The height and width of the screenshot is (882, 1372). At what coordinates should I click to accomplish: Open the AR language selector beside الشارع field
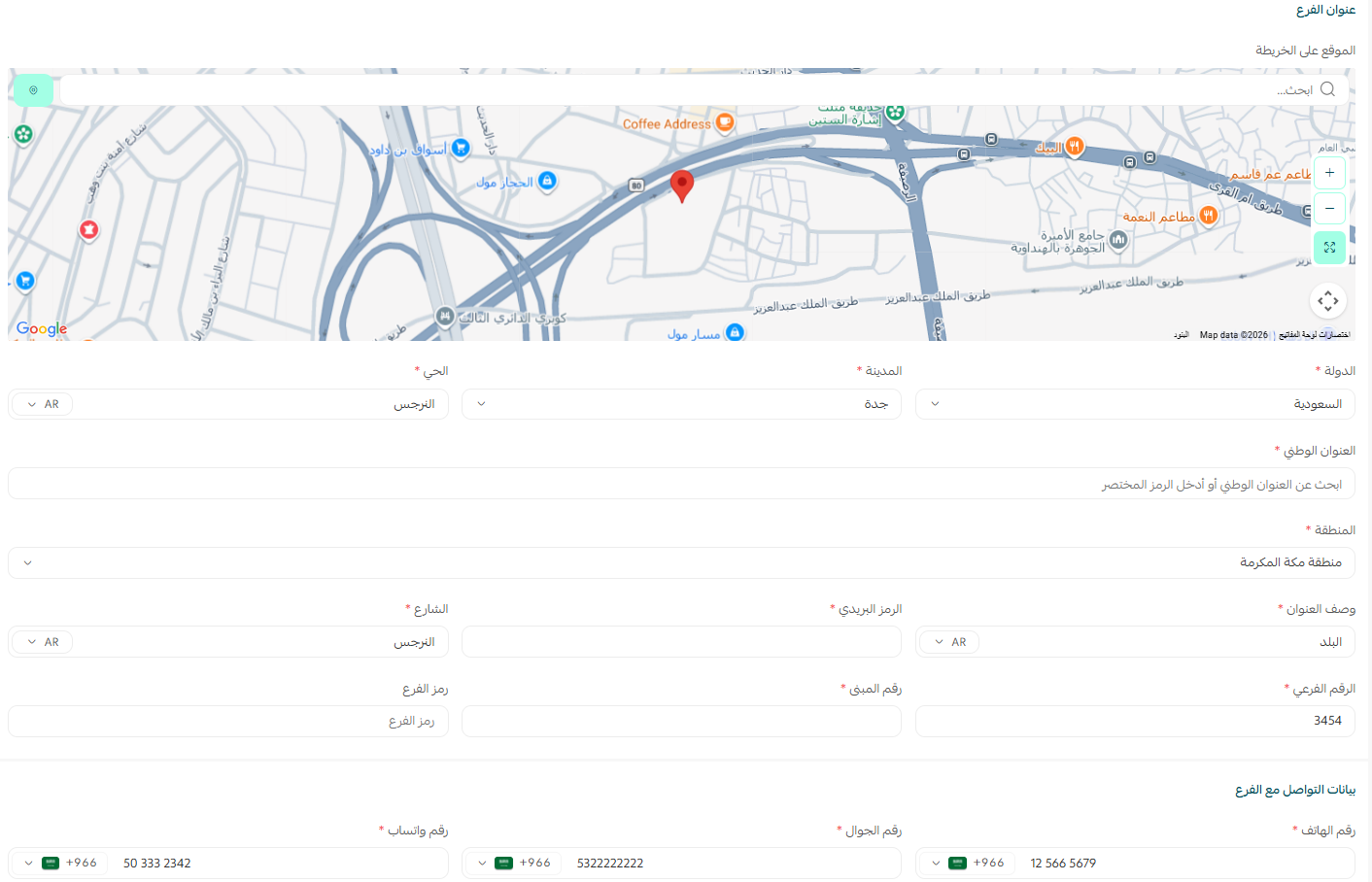pos(42,641)
